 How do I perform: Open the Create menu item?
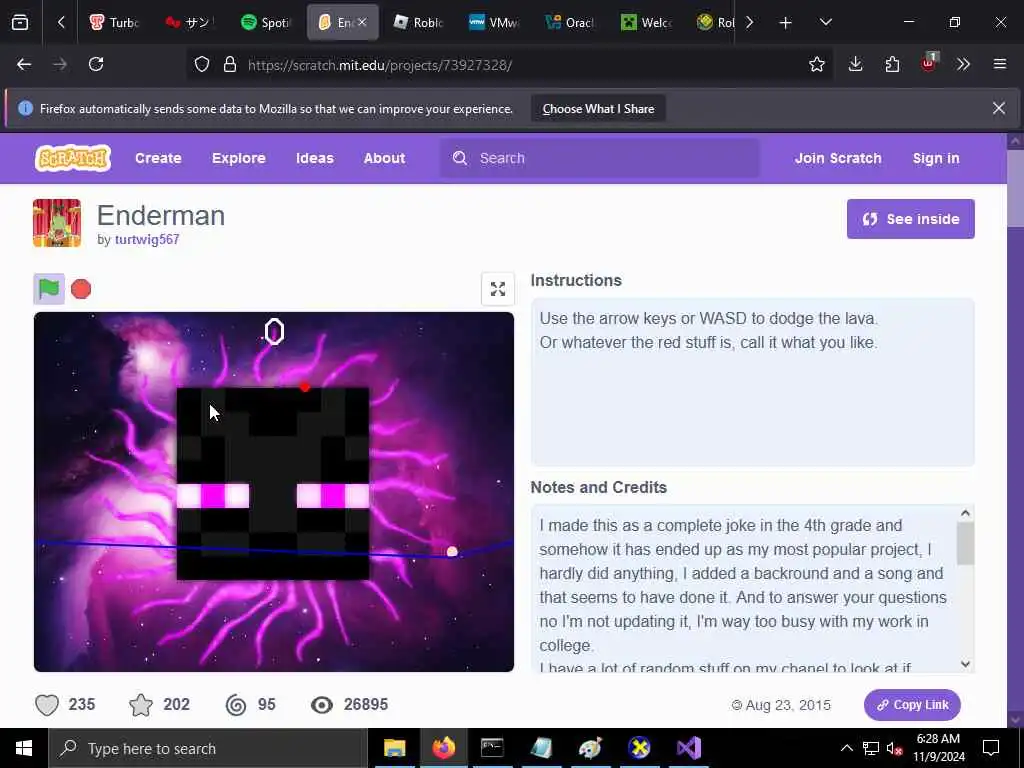[x=158, y=158]
